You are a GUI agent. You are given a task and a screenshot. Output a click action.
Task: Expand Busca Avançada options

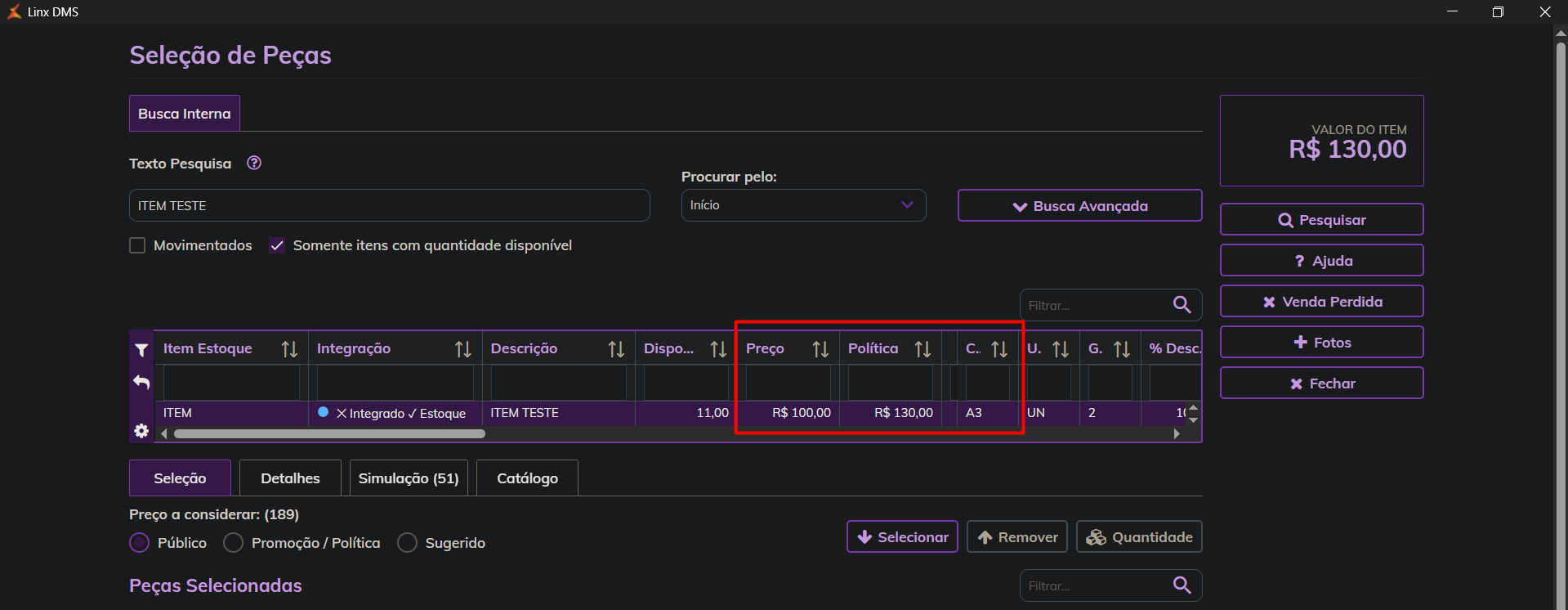[x=1079, y=206]
